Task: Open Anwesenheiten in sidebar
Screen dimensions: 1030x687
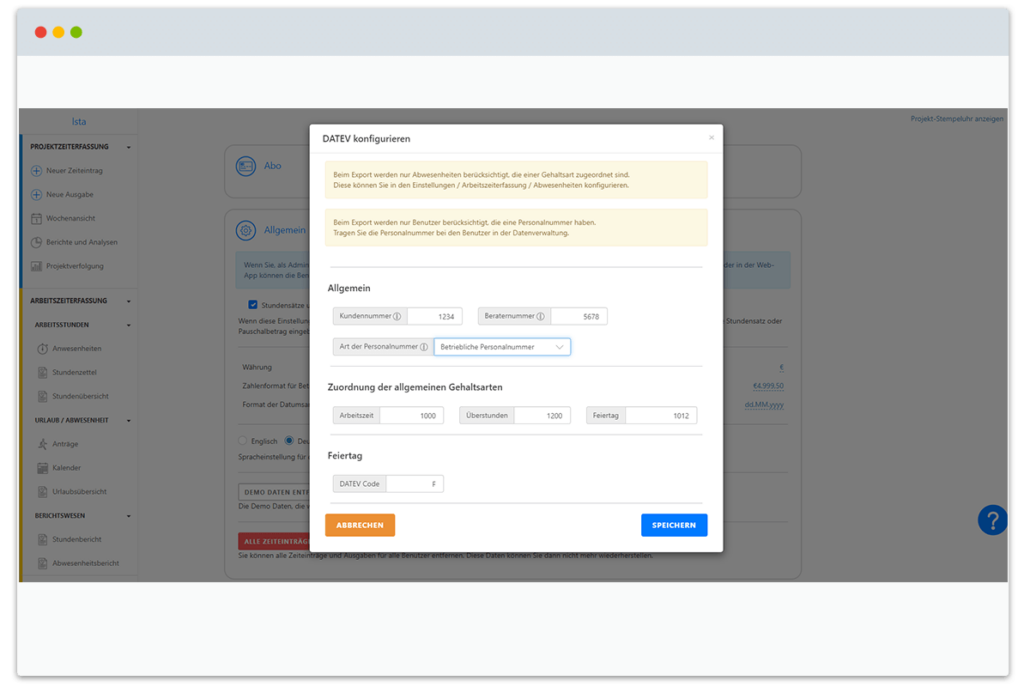Action: [x=77, y=349]
